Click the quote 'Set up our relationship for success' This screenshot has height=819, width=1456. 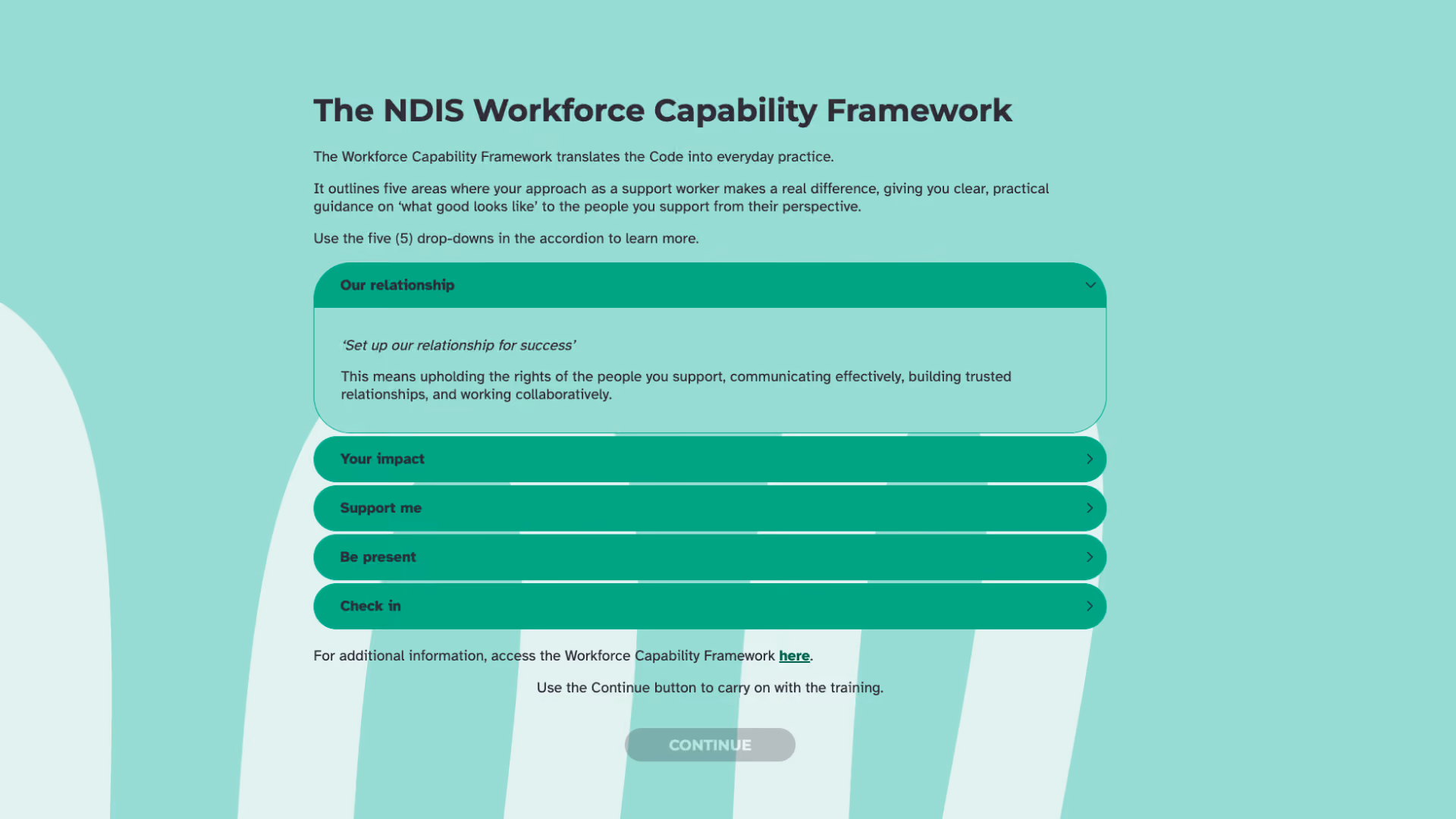pos(458,345)
